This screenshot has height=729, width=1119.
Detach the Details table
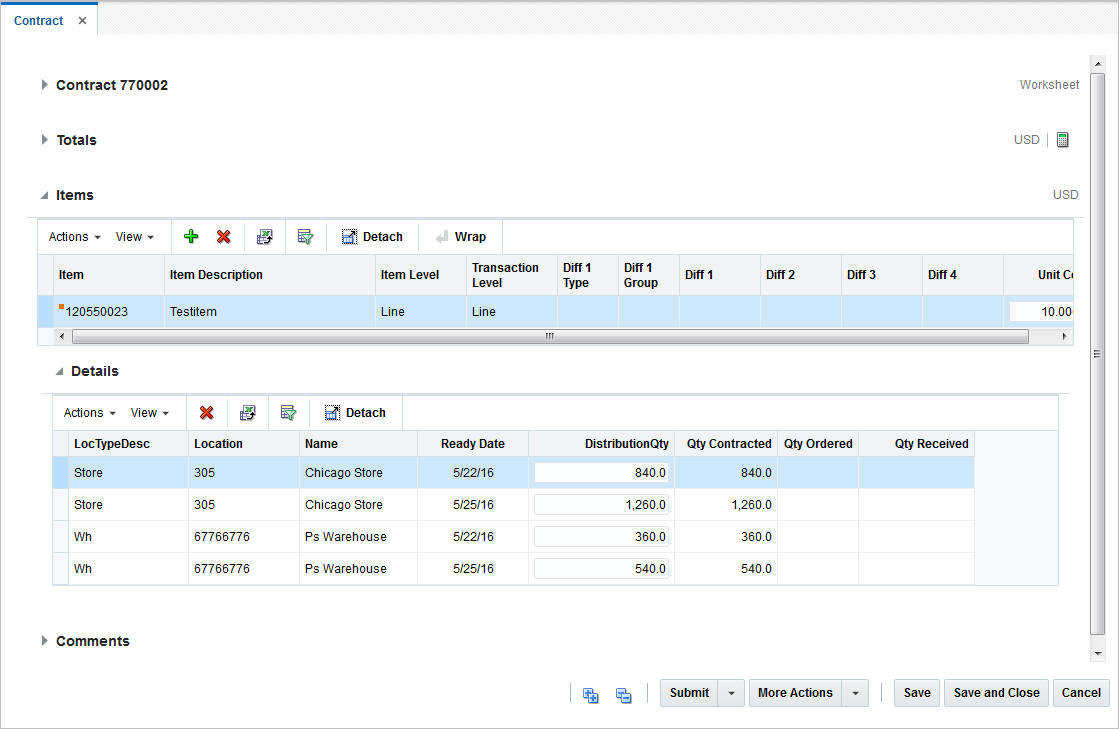tap(356, 413)
